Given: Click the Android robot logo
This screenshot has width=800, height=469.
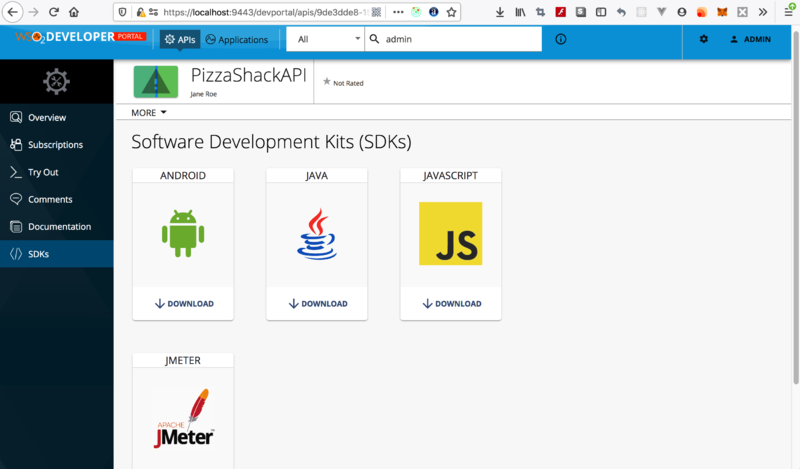Looking at the screenshot, I should (183, 232).
